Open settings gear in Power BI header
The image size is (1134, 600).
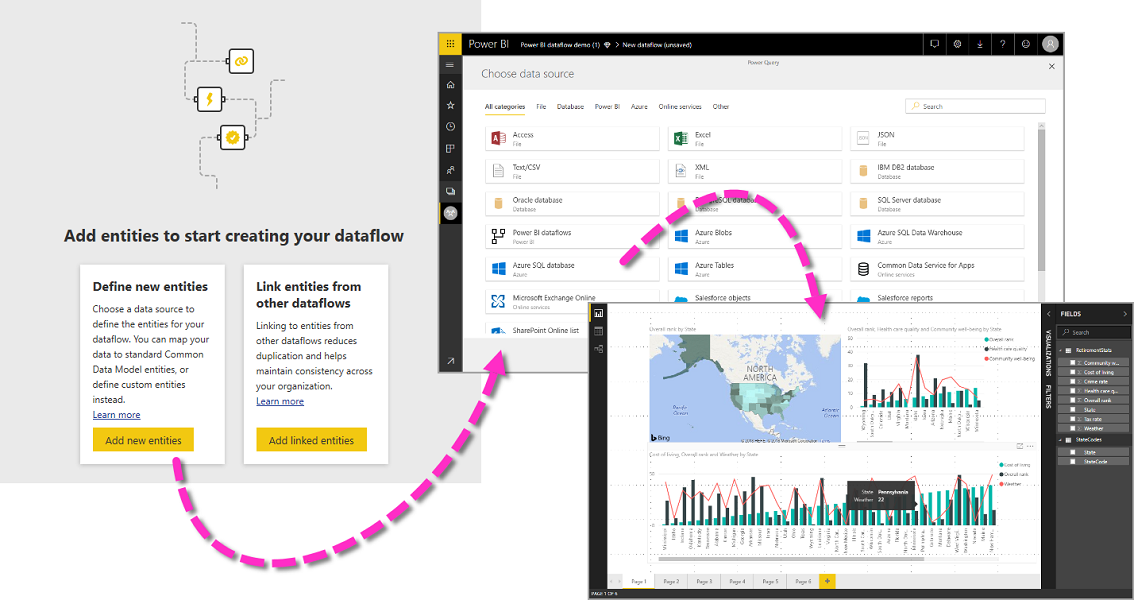[957, 44]
